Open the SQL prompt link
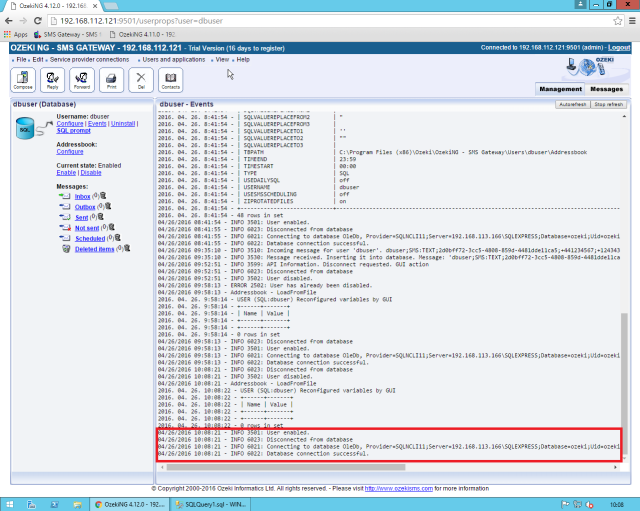This screenshot has height=511, width=640. [73, 131]
